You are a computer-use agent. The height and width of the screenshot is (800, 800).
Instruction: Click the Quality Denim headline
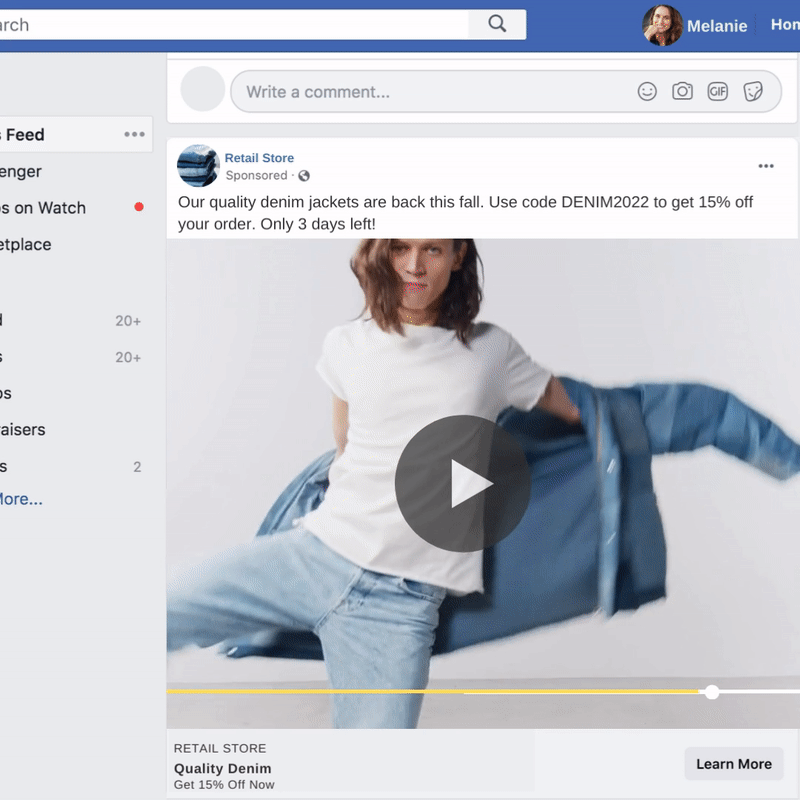coord(222,768)
